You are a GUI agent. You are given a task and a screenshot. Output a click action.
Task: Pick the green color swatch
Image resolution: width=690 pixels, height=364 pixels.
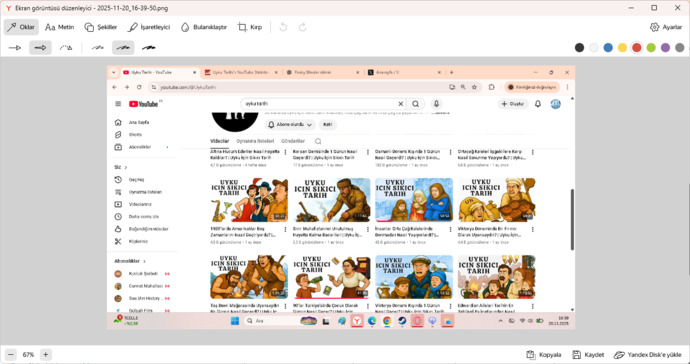pos(651,48)
